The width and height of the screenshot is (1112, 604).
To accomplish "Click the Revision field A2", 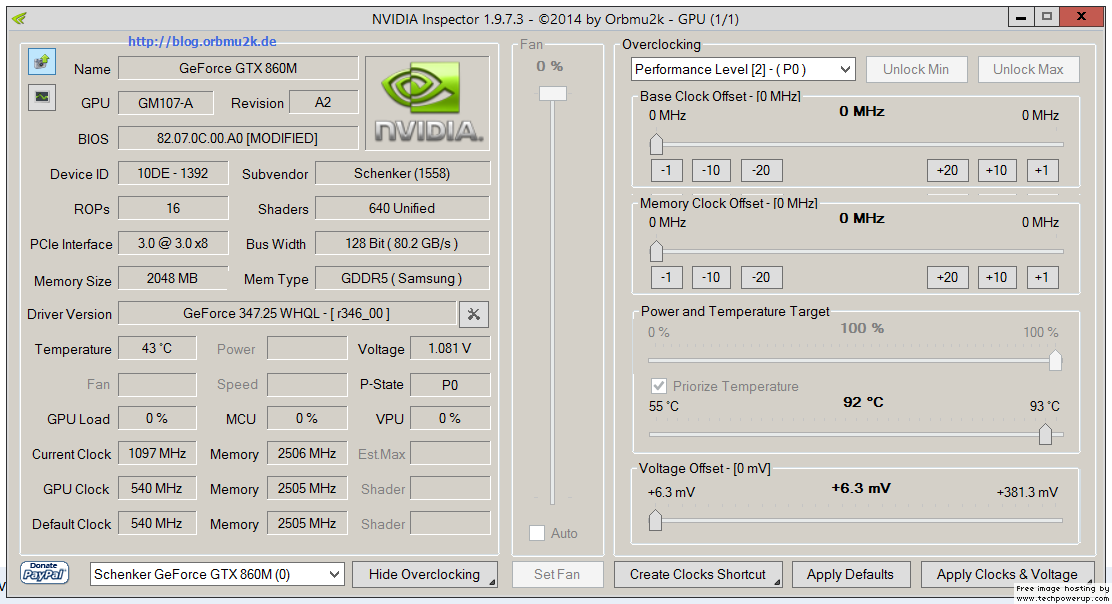I will click(x=323, y=103).
